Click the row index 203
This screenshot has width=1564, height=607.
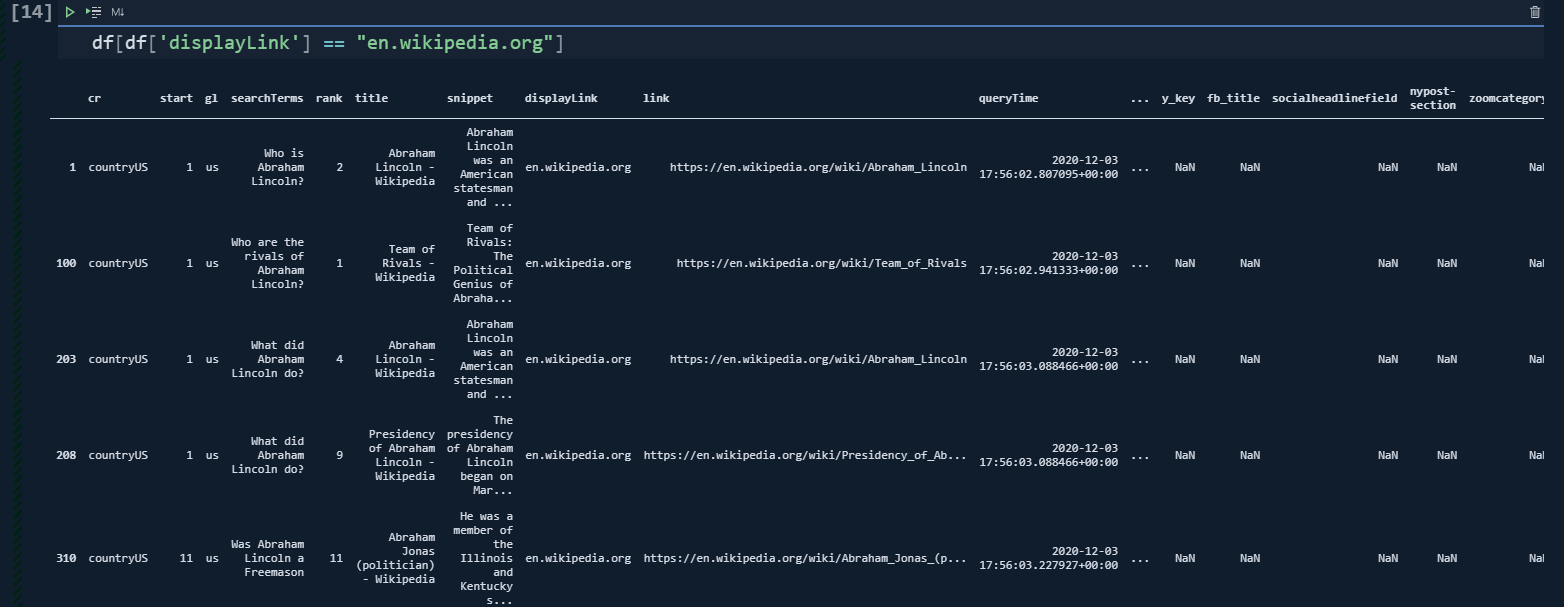point(66,359)
